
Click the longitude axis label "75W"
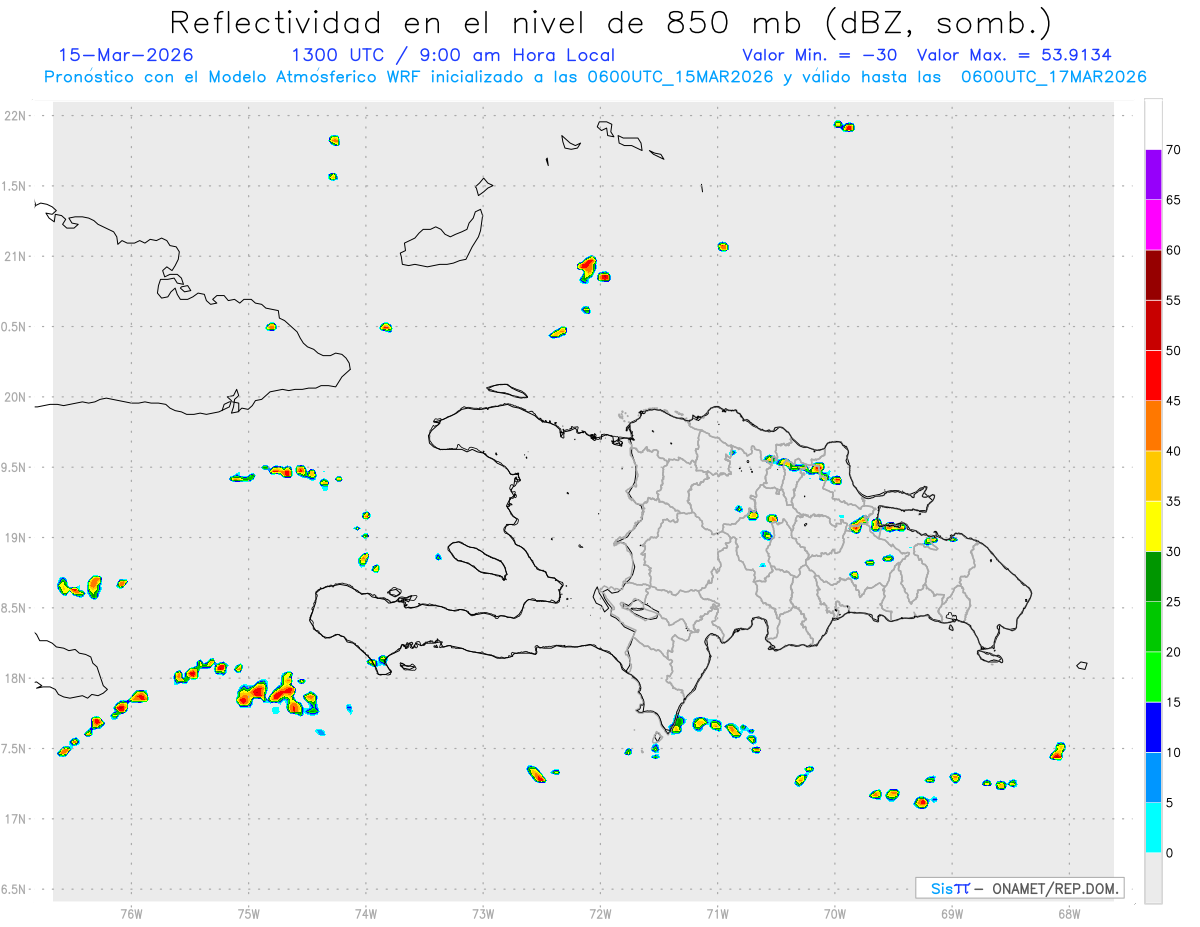point(249,913)
